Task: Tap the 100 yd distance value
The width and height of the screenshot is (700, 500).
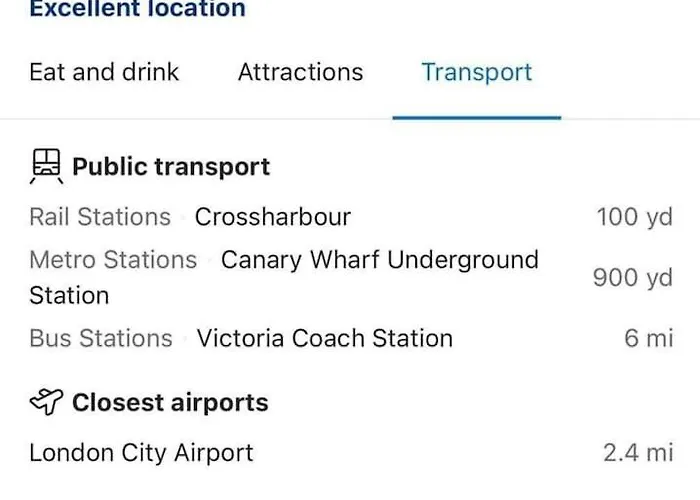Action: click(634, 217)
